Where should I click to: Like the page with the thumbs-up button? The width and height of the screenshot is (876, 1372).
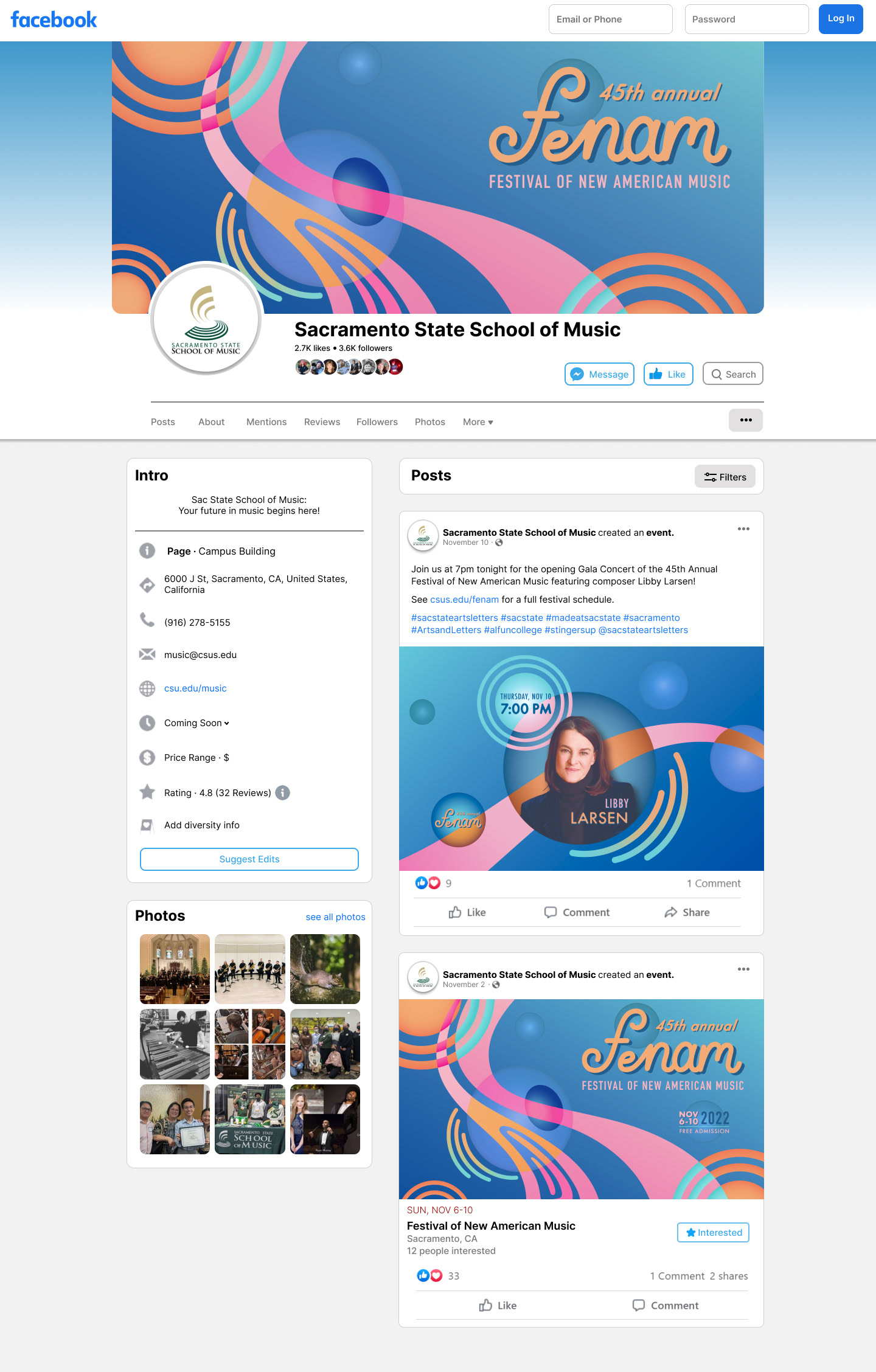click(x=668, y=375)
